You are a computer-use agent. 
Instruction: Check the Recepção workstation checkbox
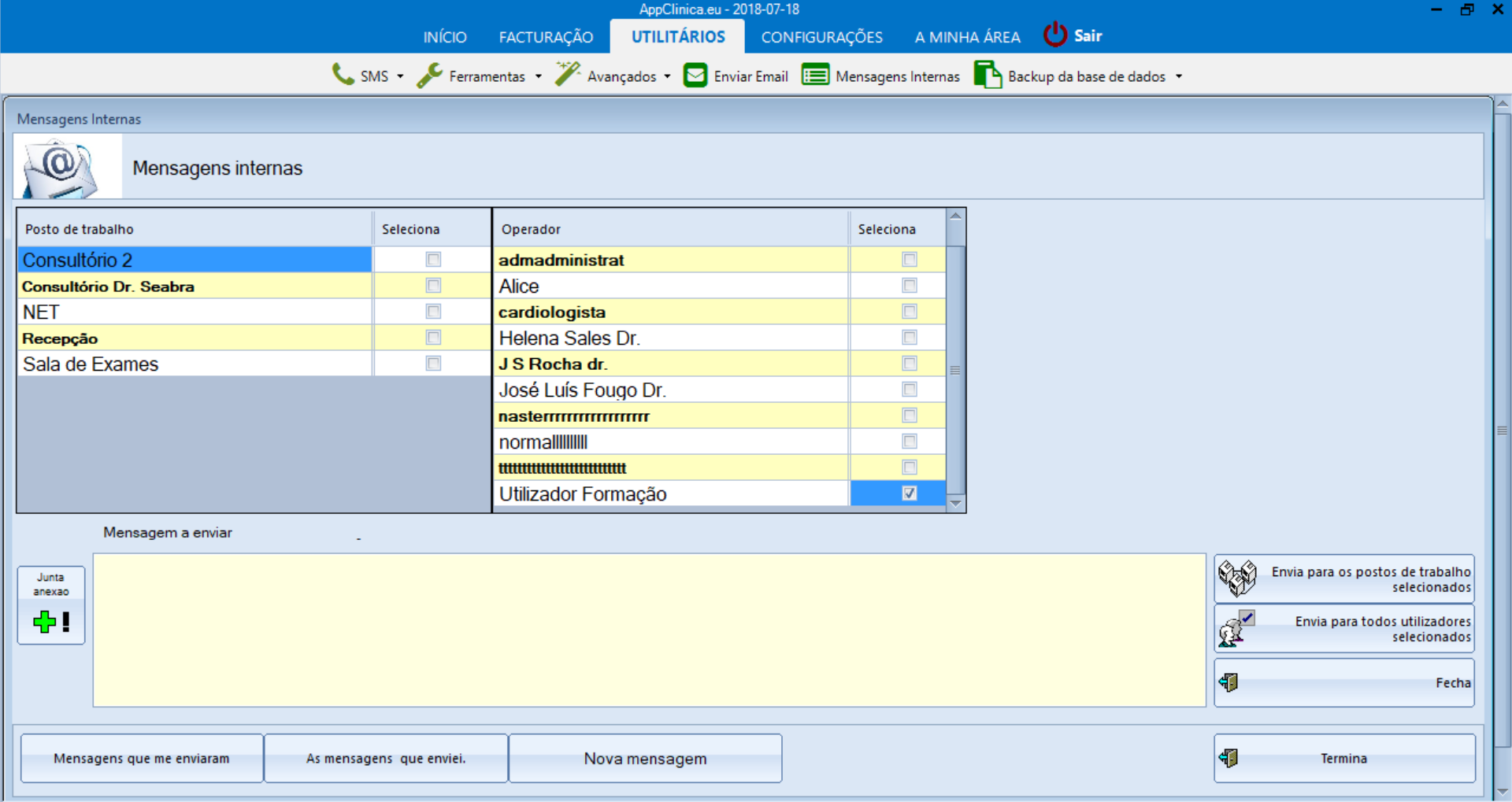(x=433, y=337)
